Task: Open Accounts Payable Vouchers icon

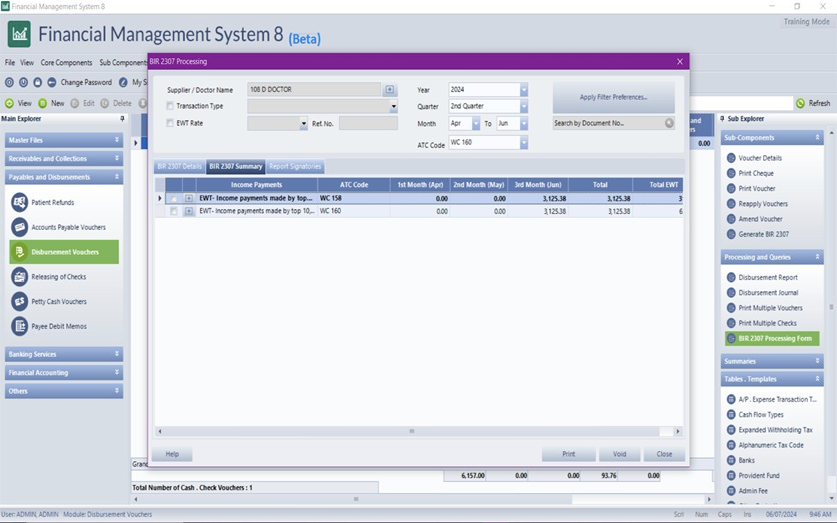Action: 20,227
